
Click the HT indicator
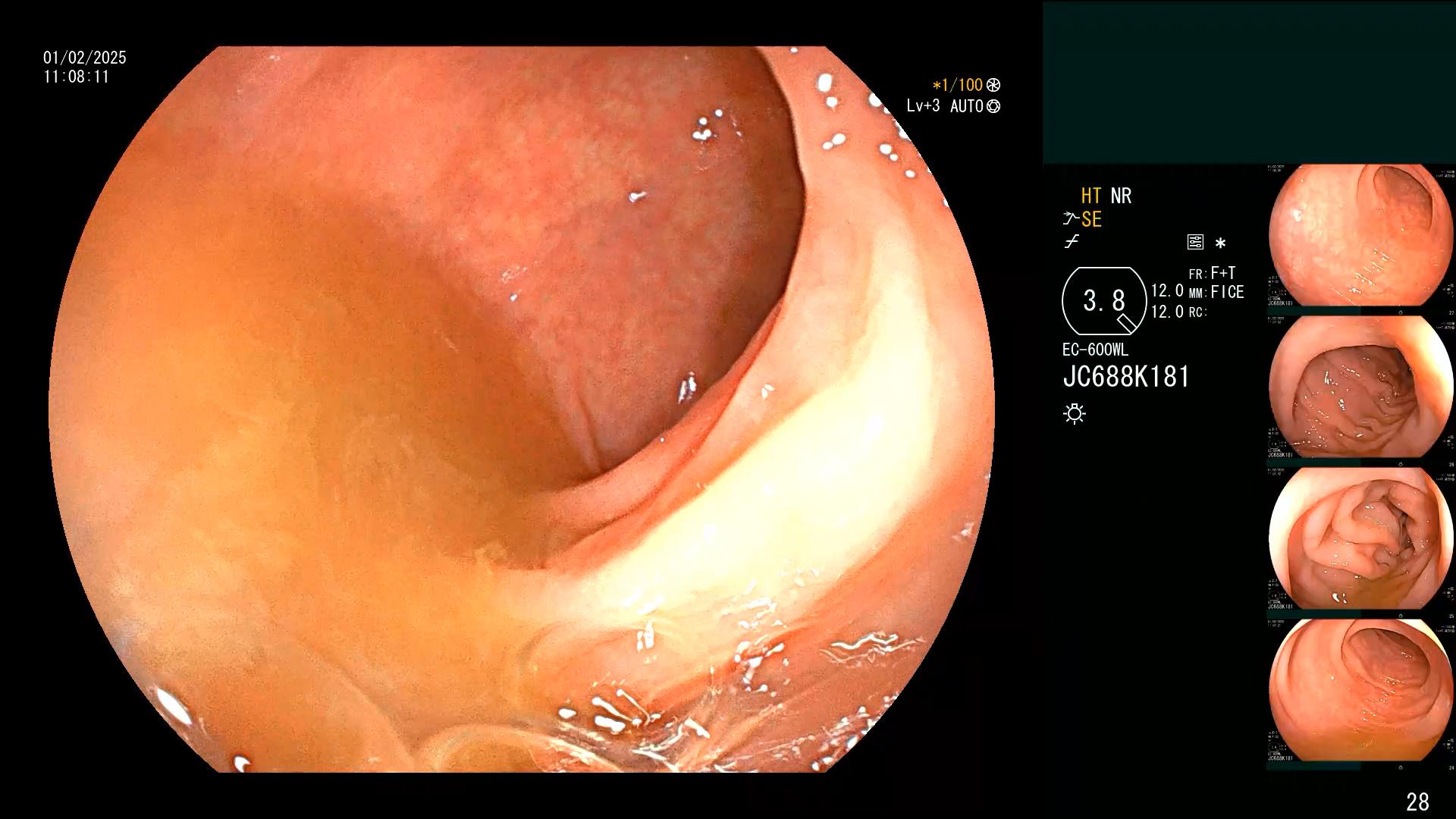[x=1091, y=196]
